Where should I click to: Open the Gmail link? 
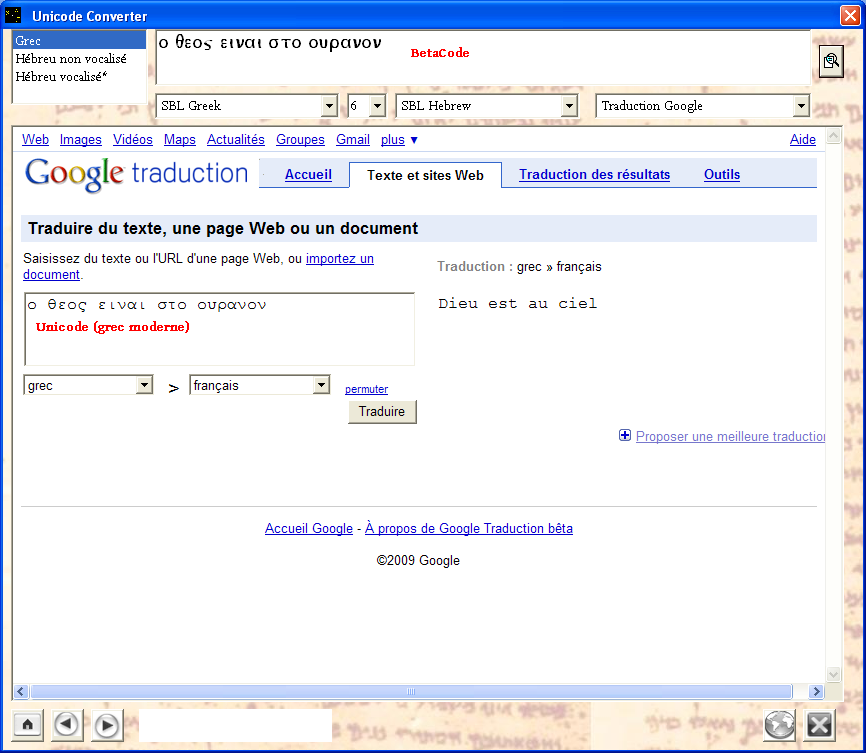point(353,140)
